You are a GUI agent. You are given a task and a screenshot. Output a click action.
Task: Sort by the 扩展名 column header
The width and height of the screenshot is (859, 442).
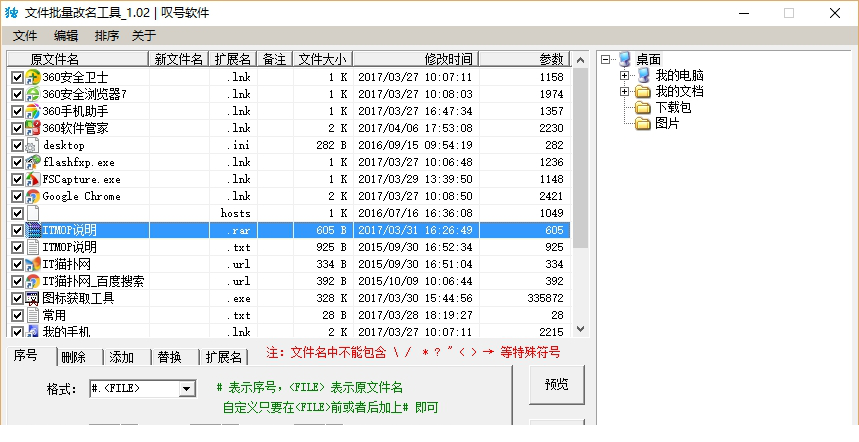(233, 59)
